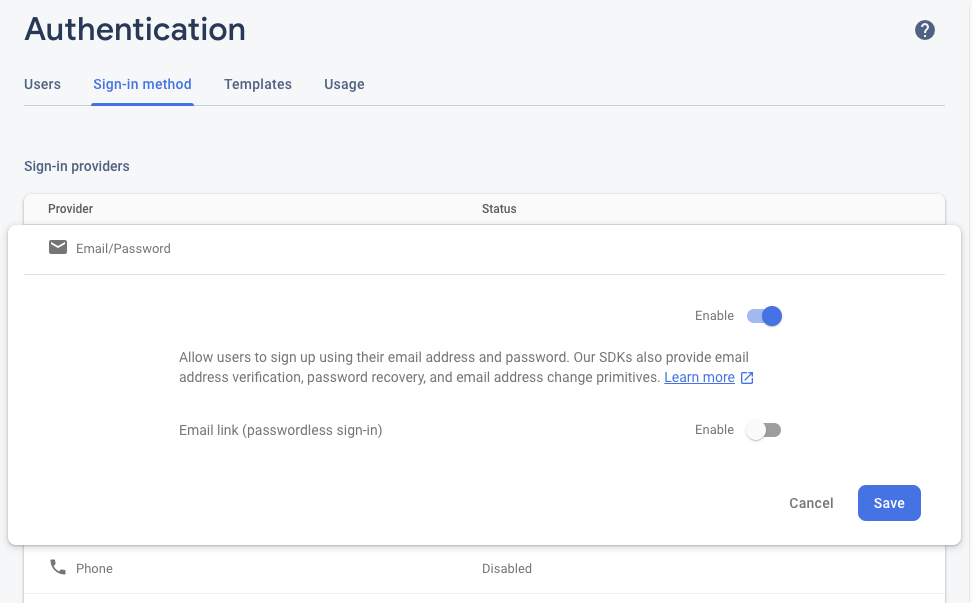The height and width of the screenshot is (603, 972).
Task: Click the external link icon beside Learn more
Action: (x=747, y=378)
